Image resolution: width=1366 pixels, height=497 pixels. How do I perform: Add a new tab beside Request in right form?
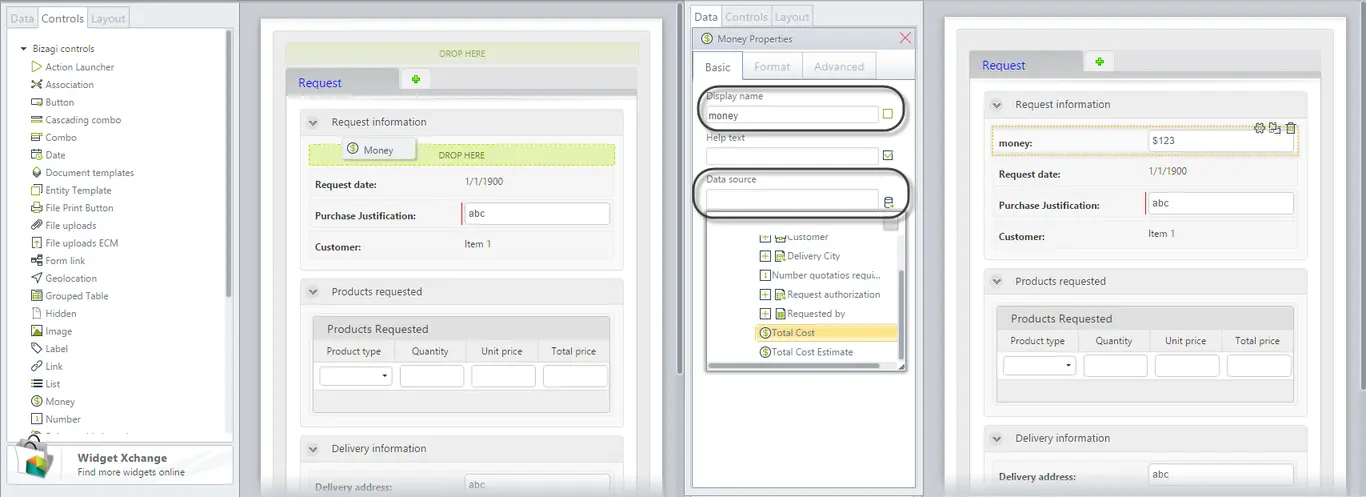click(1099, 62)
